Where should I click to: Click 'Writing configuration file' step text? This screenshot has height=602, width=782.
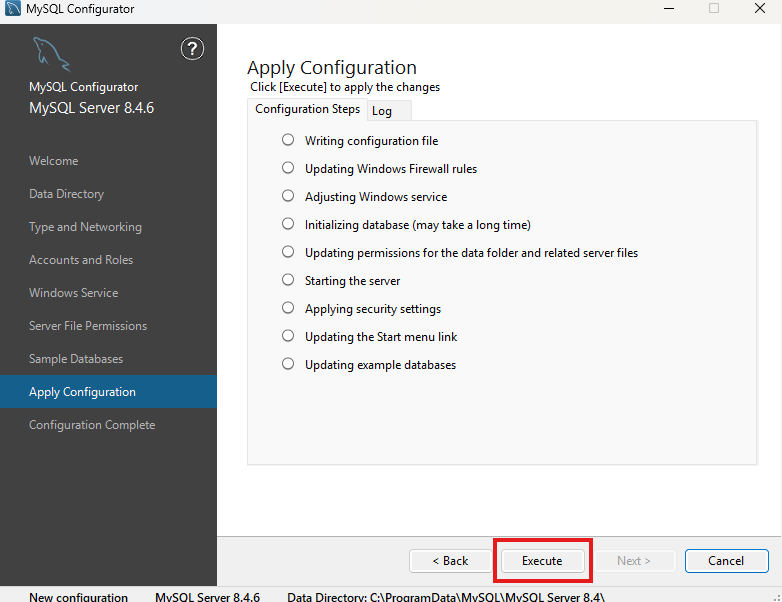point(372,141)
